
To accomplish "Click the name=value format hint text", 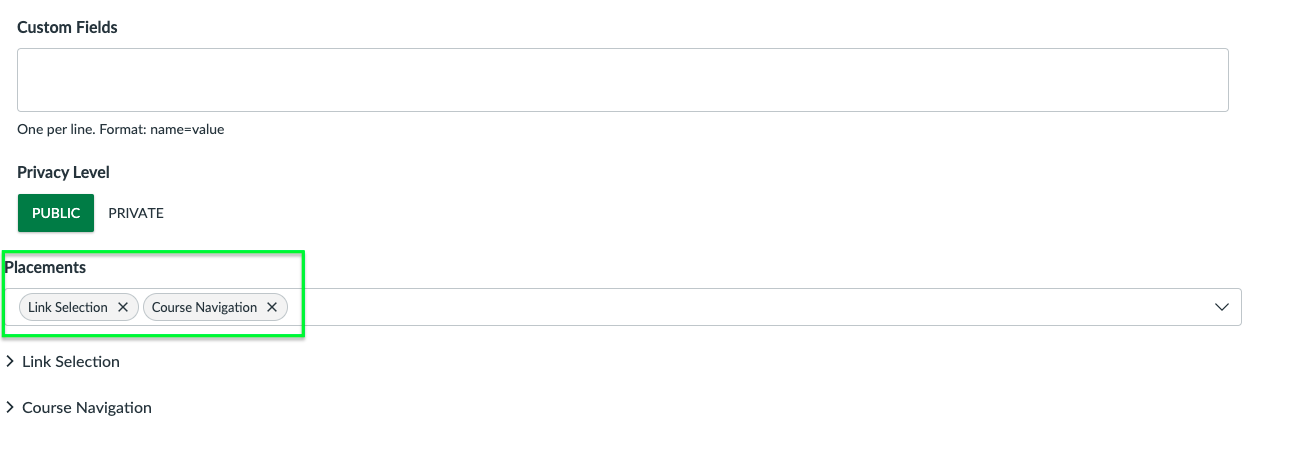I will 187,130.
